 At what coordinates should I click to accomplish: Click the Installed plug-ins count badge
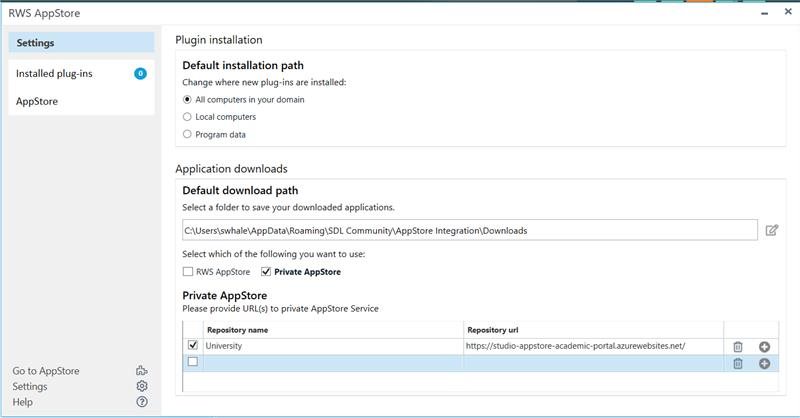(140, 73)
